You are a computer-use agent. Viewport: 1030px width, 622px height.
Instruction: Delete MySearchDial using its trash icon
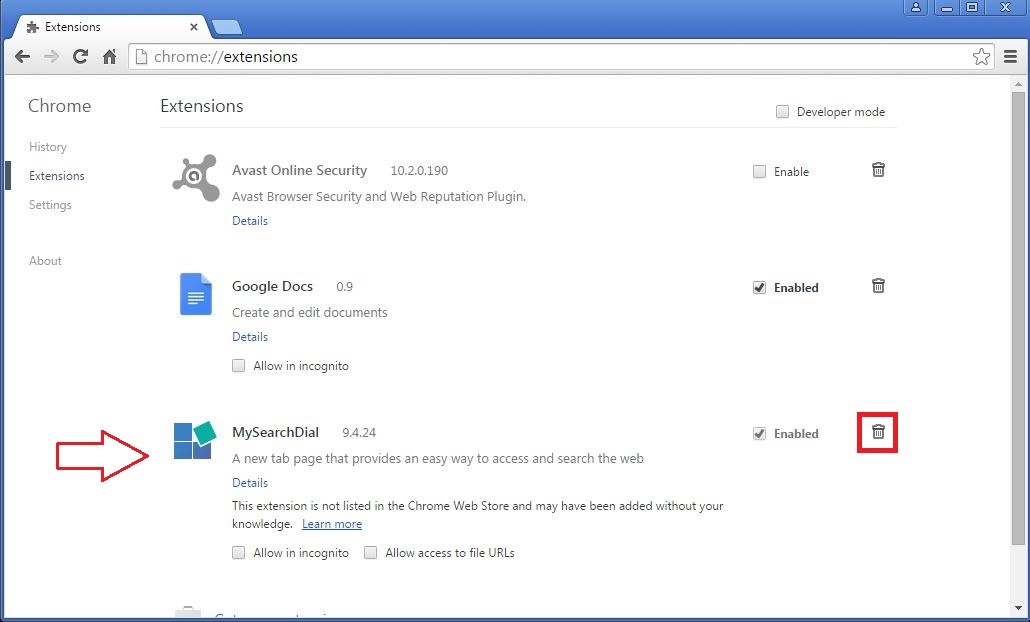click(x=878, y=432)
